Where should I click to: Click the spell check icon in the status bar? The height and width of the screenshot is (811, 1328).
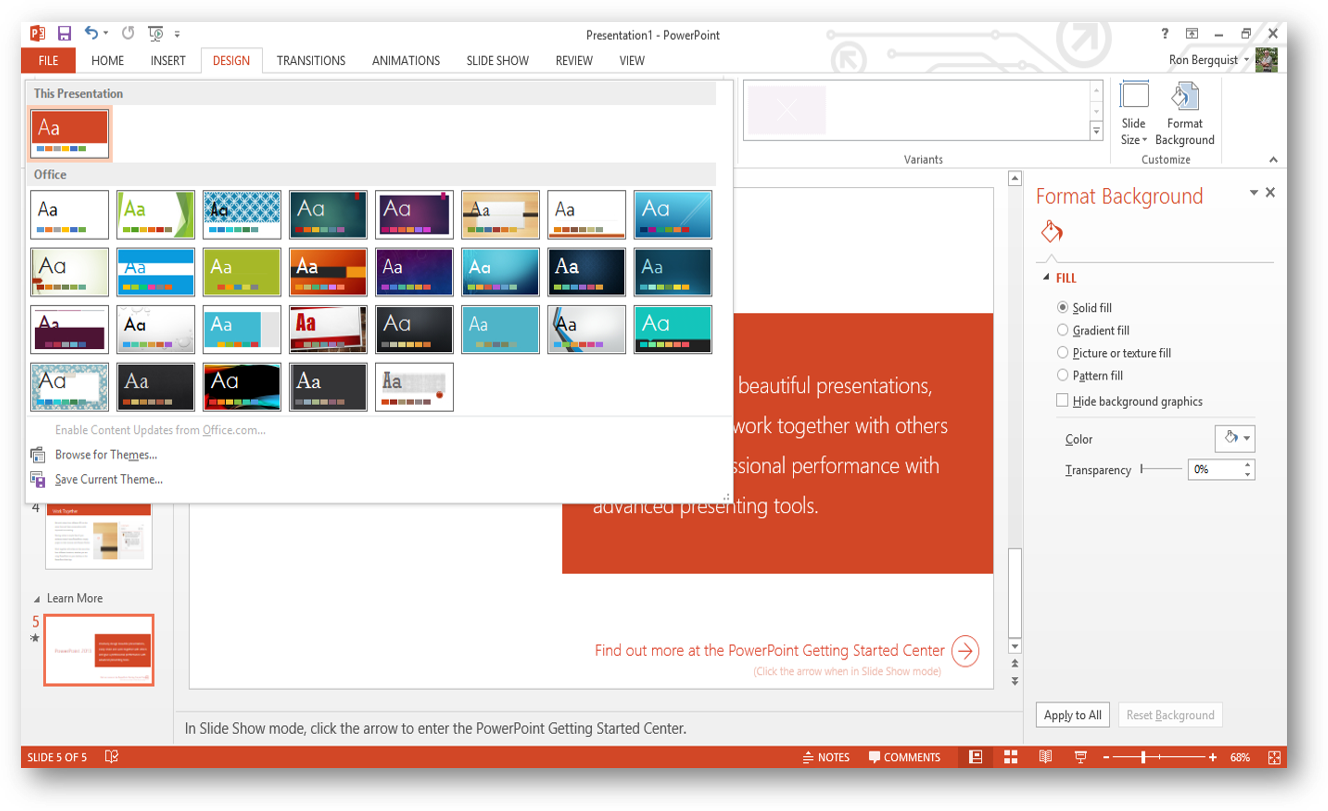pyautogui.click(x=111, y=757)
